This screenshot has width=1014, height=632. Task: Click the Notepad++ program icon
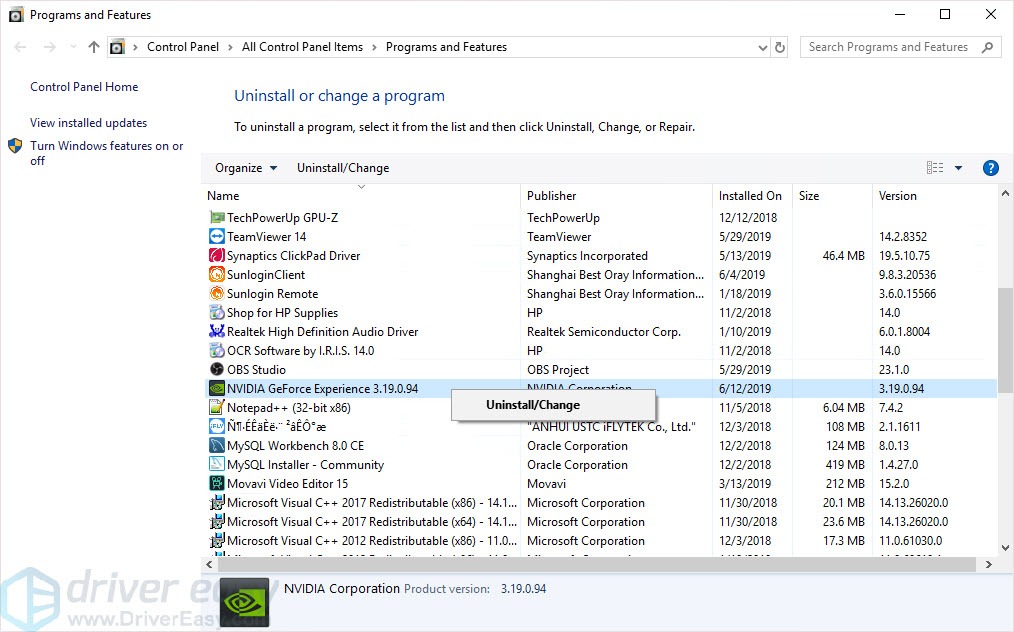[216, 407]
